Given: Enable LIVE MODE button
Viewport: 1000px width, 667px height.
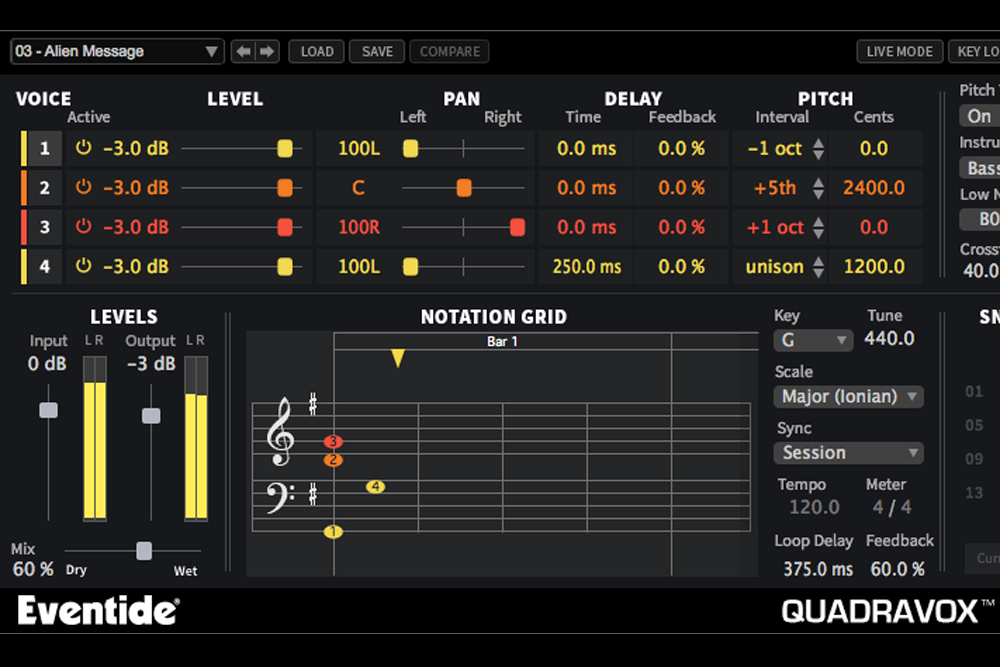Looking at the screenshot, I should [x=899, y=51].
